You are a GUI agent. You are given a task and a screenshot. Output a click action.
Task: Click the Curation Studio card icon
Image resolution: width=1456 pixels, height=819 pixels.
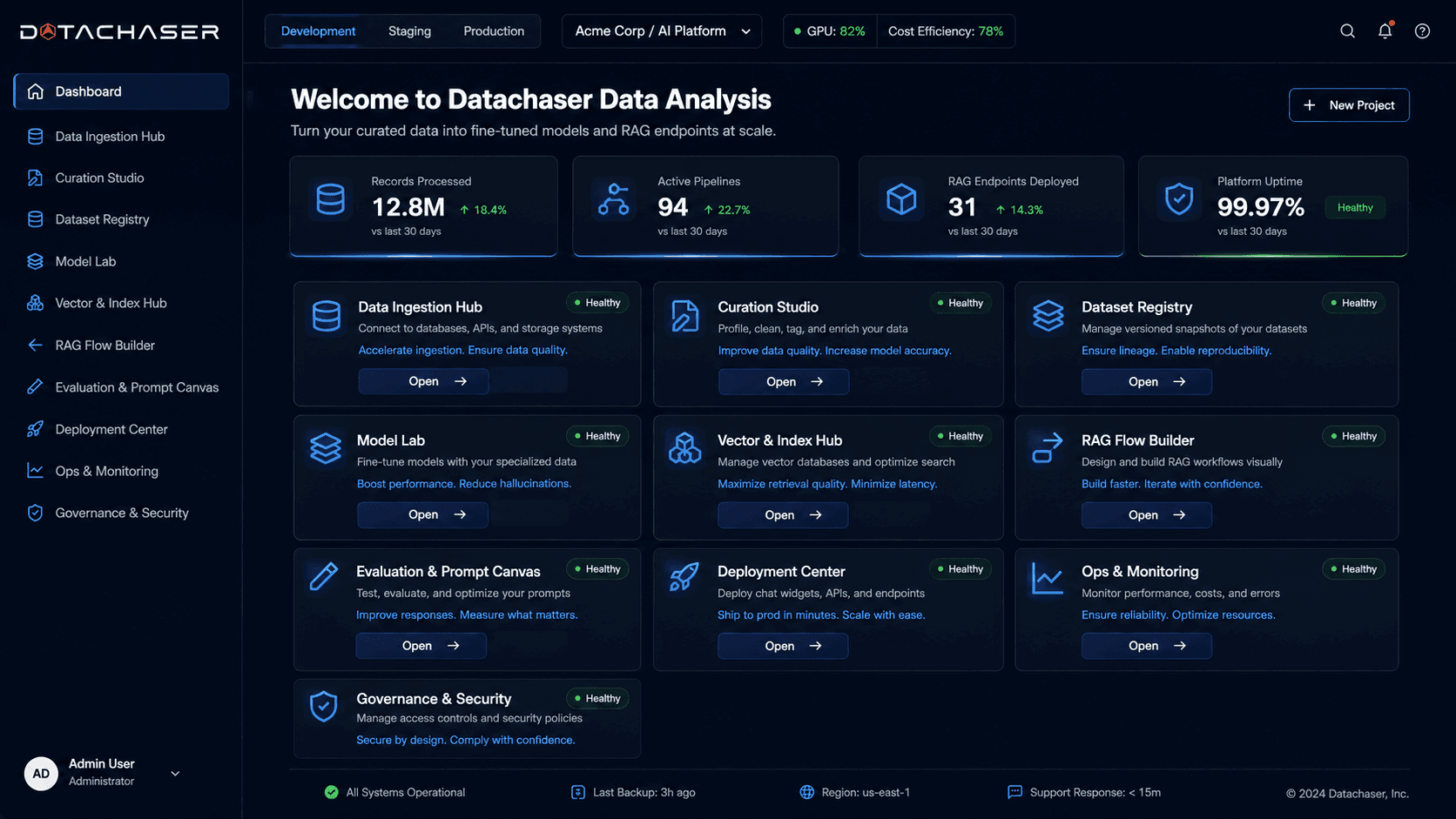(684, 316)
